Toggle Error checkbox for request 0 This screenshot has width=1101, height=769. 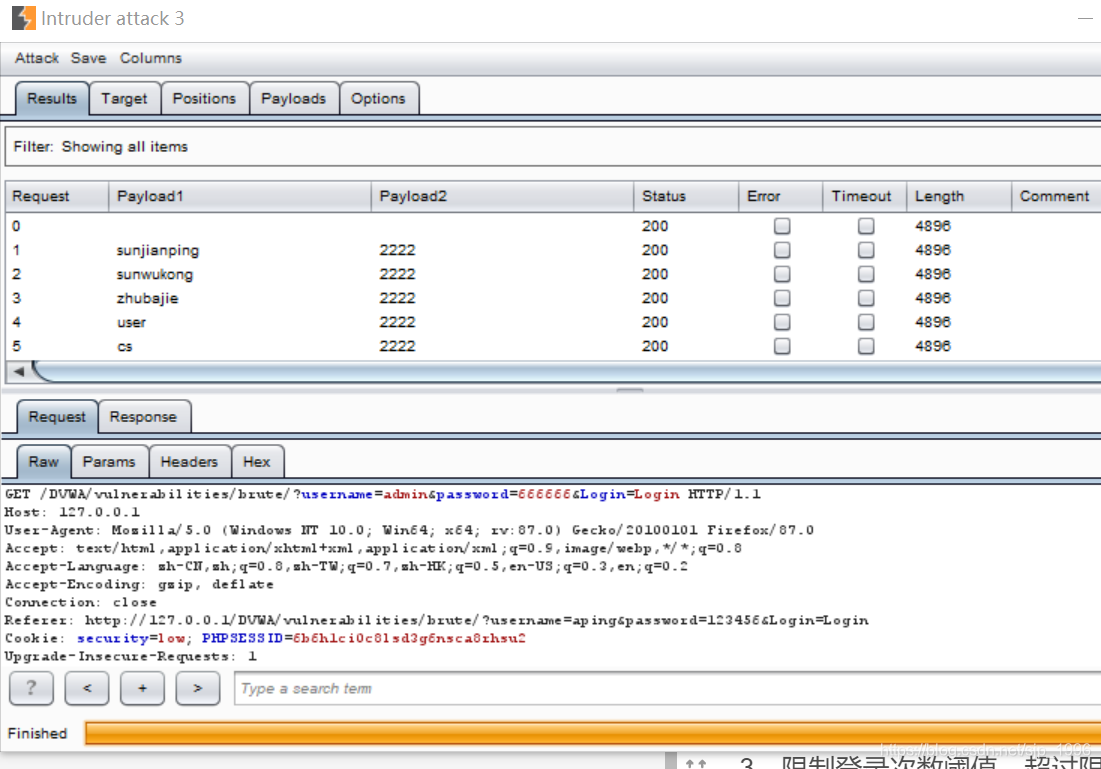tap(782, 226)
